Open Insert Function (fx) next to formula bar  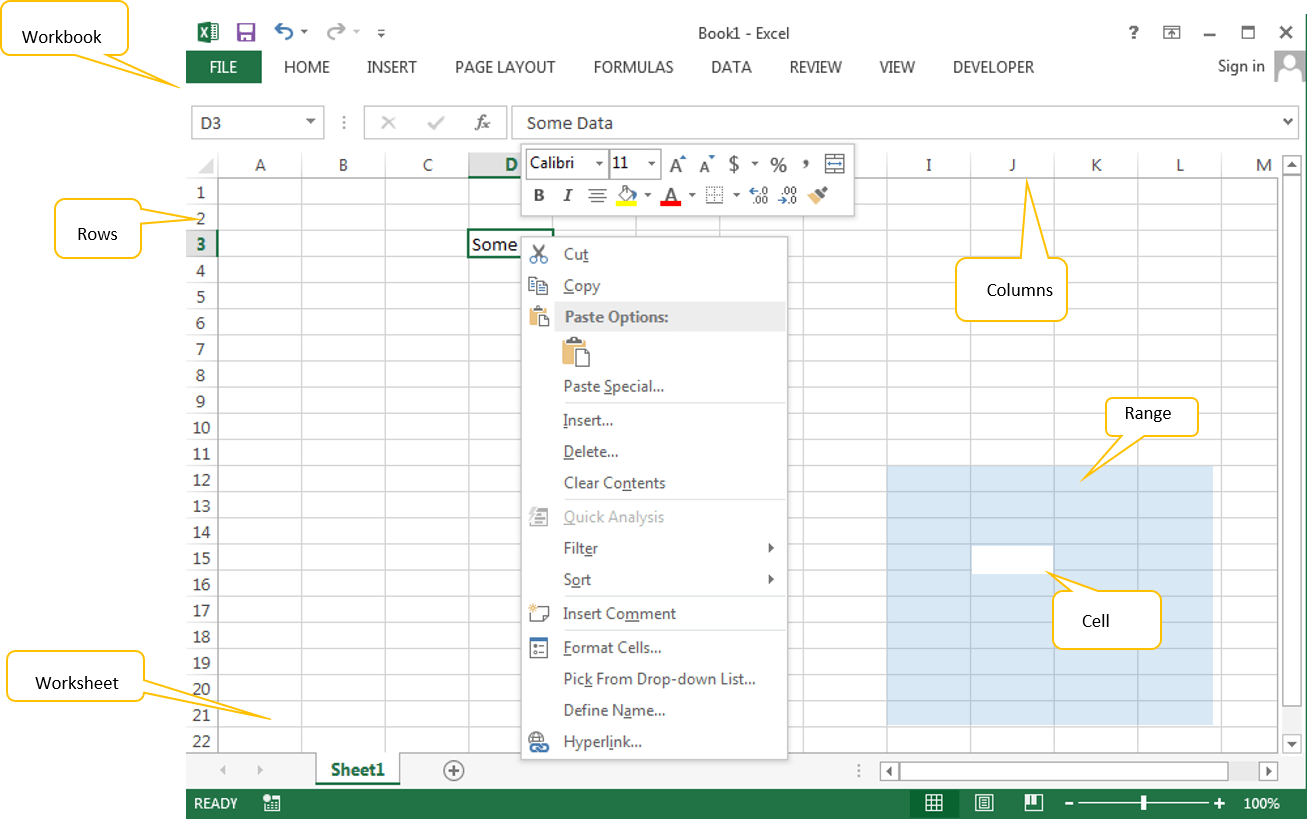coord(483,122)
